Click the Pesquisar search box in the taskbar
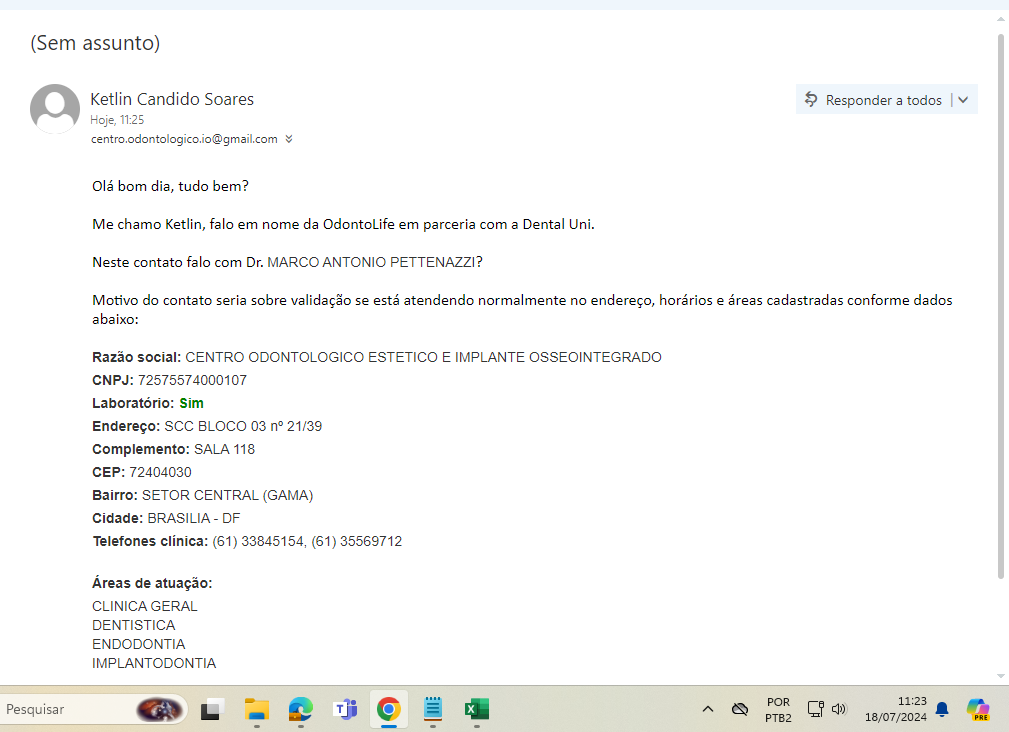The width and height of the screenshot is (1009, 732). click(94, 709)
